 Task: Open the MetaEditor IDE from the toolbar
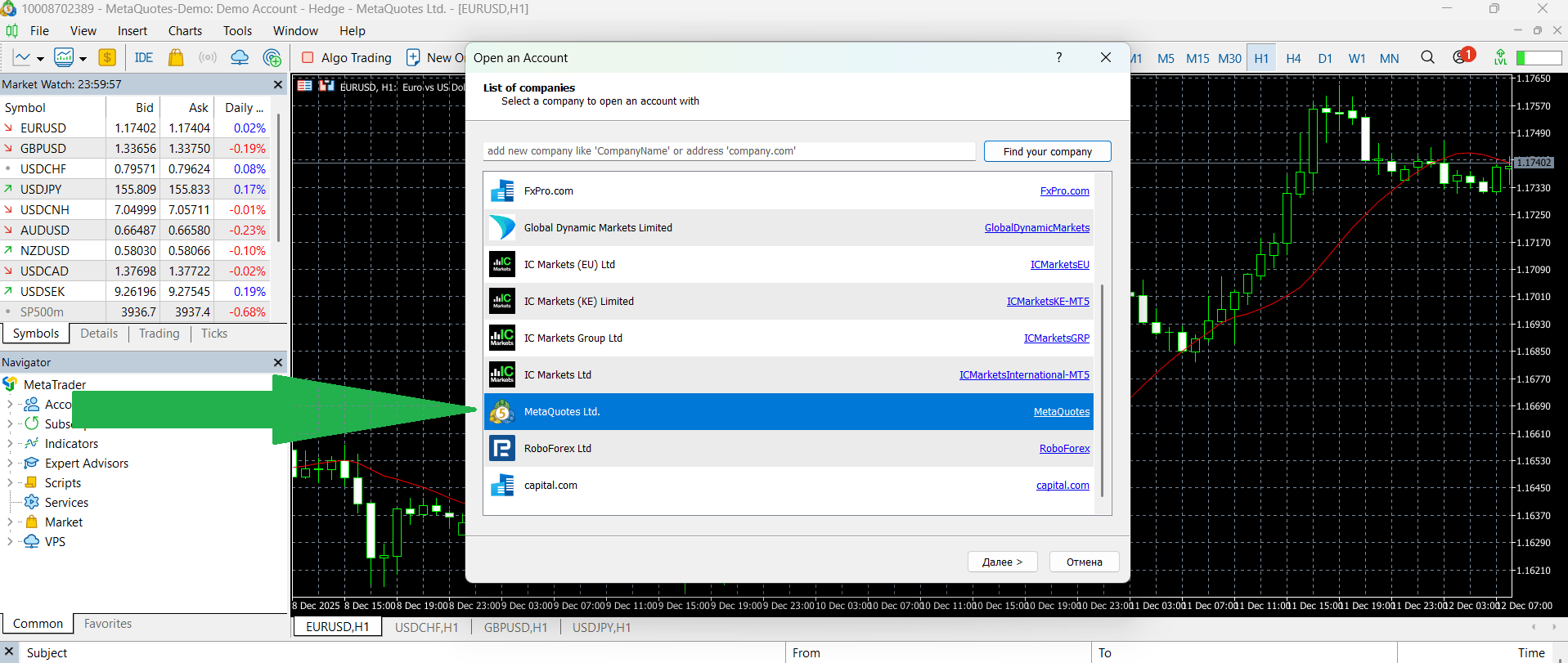point(144,57)
